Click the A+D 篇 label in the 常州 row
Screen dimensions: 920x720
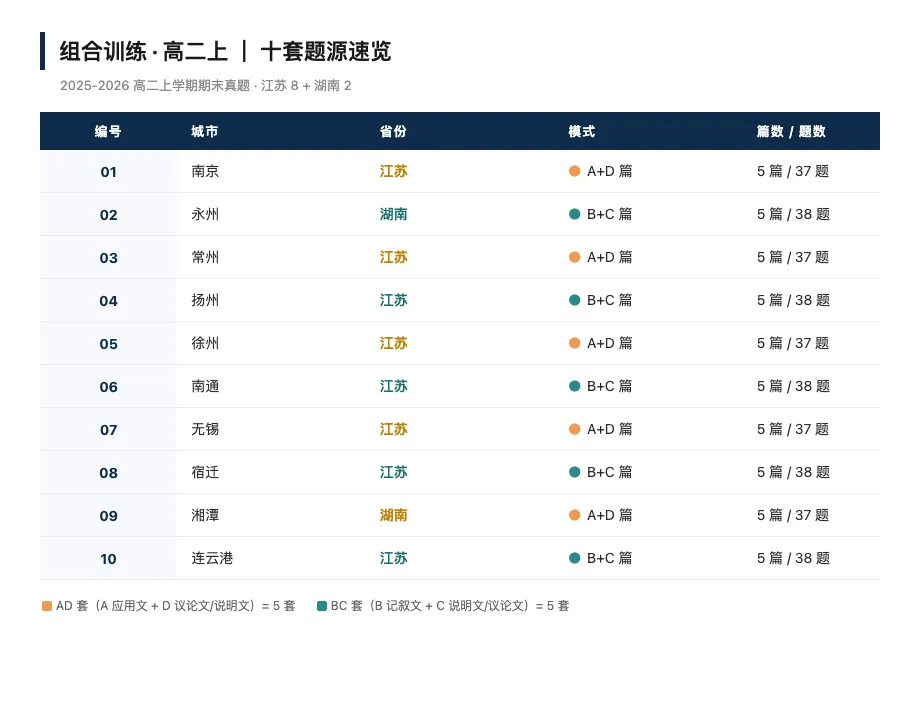(610, 257)
